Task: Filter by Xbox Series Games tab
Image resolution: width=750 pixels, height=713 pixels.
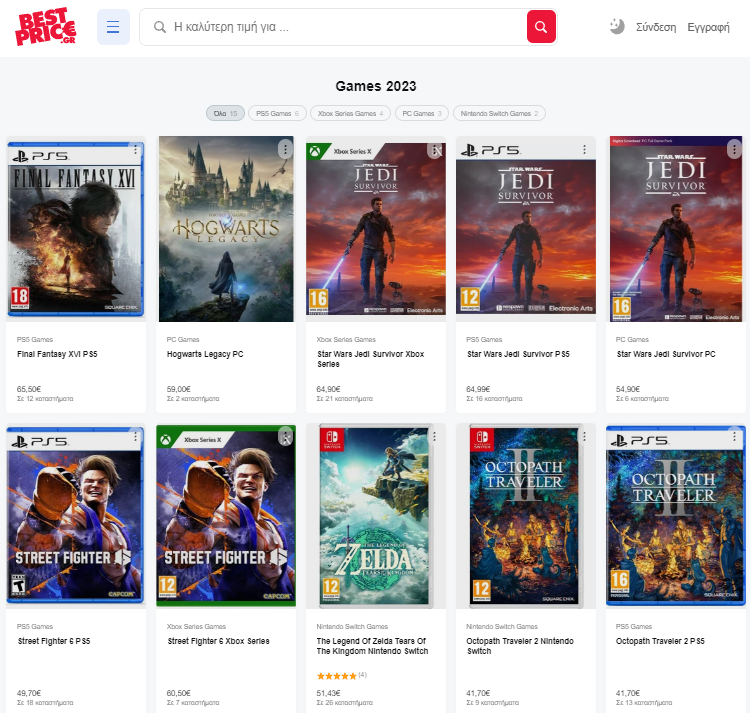Action: 351,113
